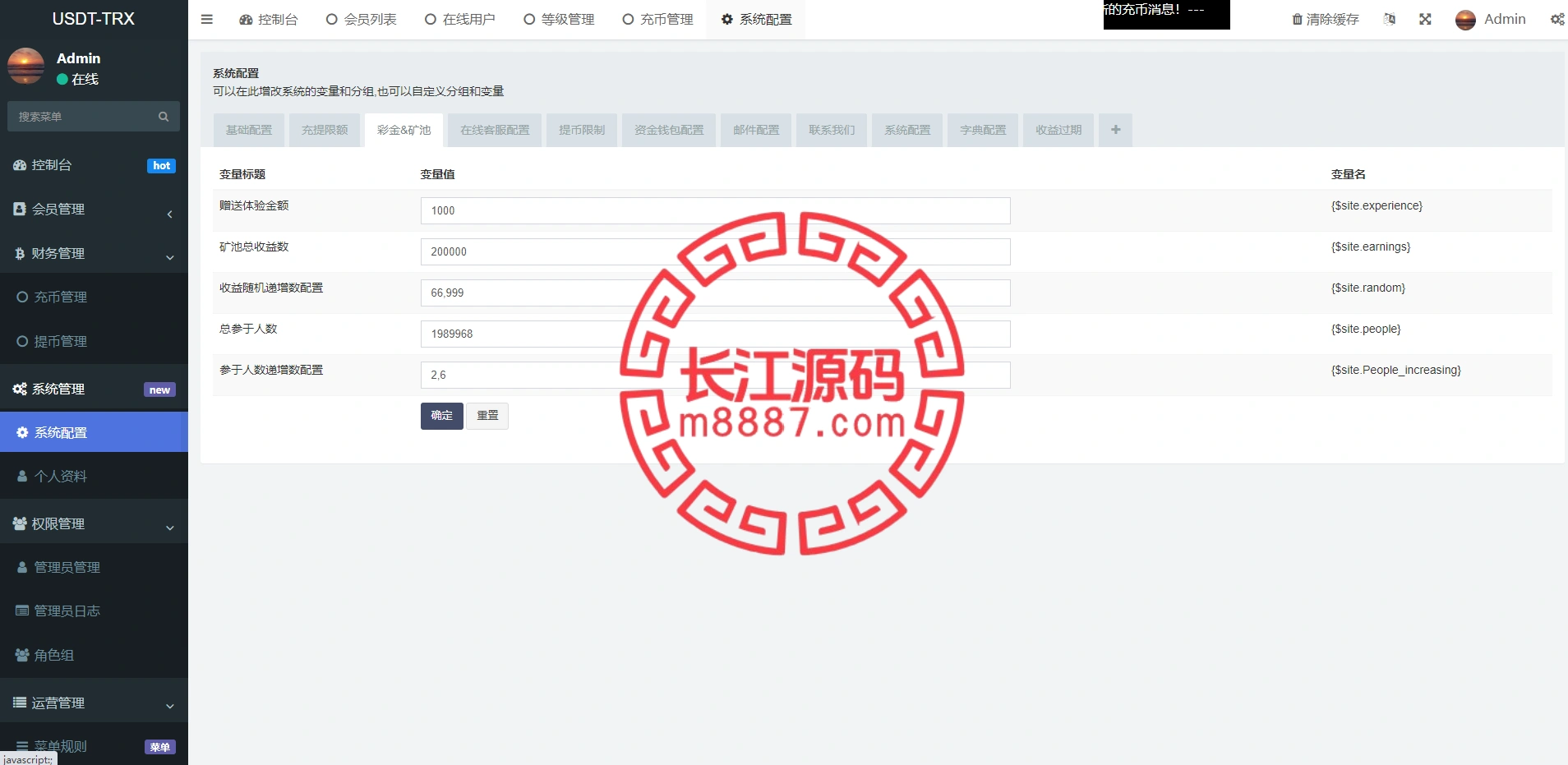This screenshot has width=1568, height=765.
Task: Collapse 财务管理 sidebar menu
Action: coord(94,254)
